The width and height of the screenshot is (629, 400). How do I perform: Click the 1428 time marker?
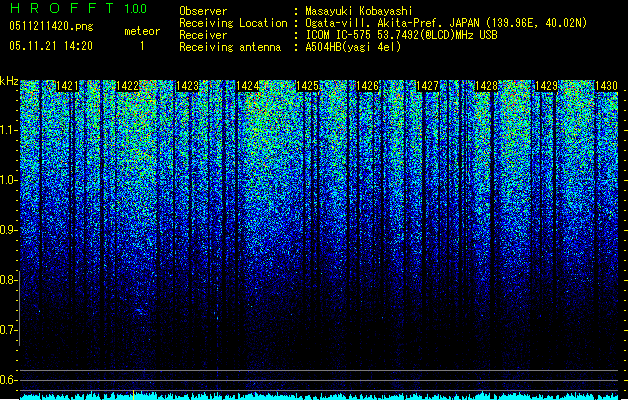tap(487, 86)
